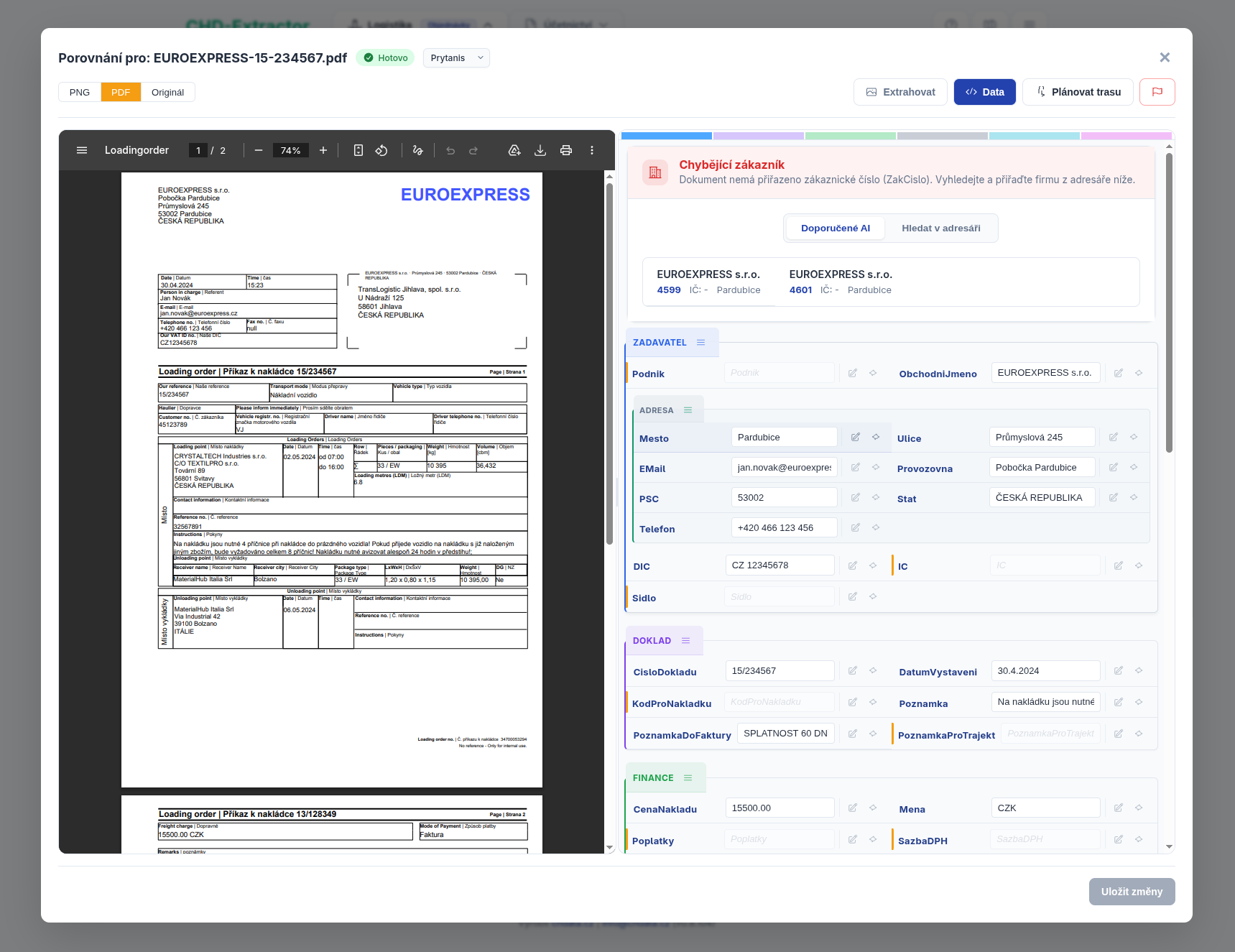Save PDF to Drive with cloud icon
Viewport: 1235px width, 952px height.
coord(514,150)
